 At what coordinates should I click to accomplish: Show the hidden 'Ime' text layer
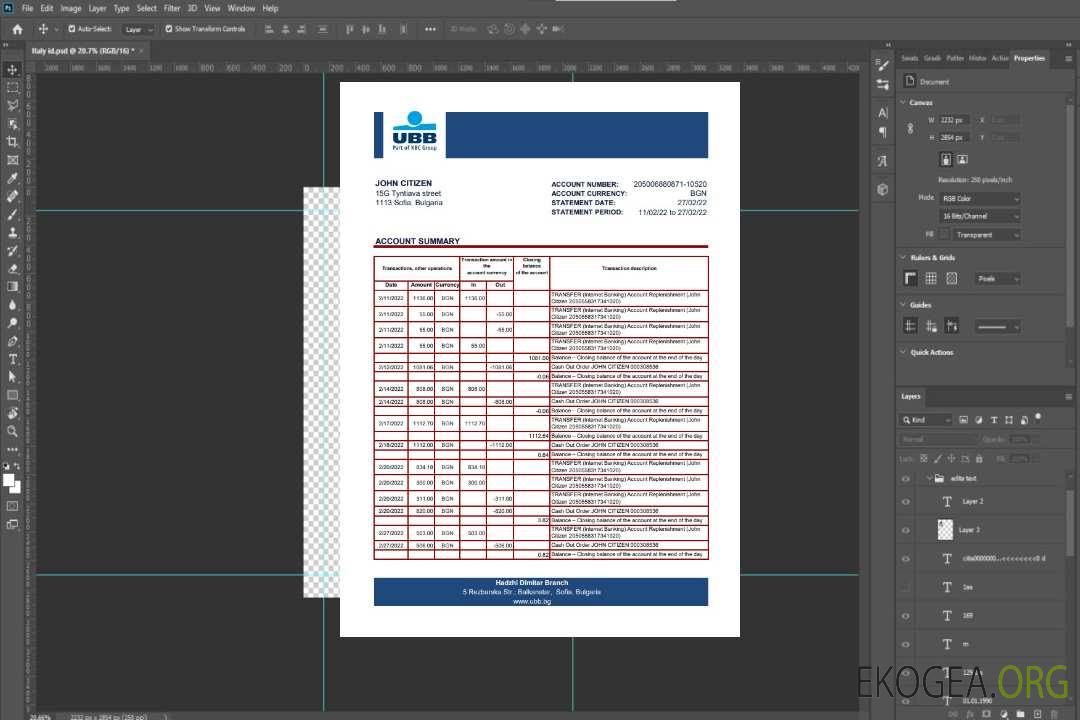pos(906,588)
